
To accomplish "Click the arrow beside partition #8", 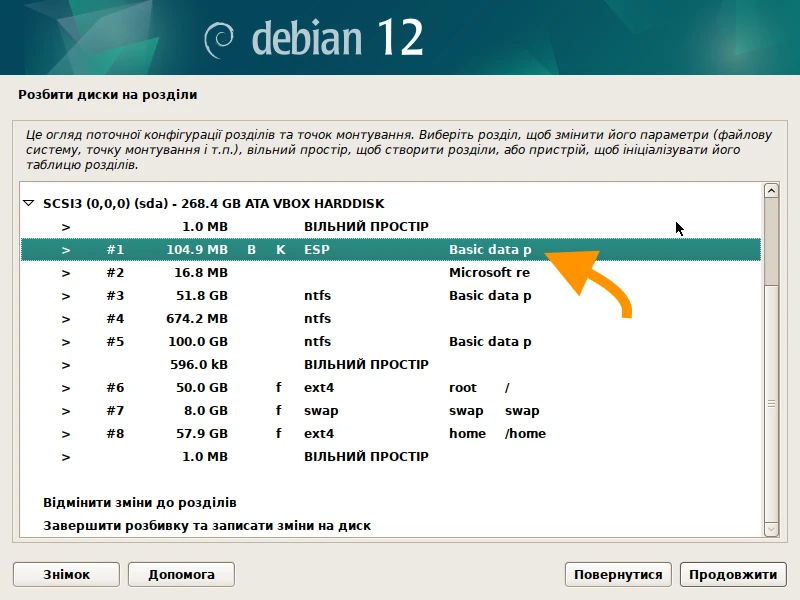I will tap(66, 434).
